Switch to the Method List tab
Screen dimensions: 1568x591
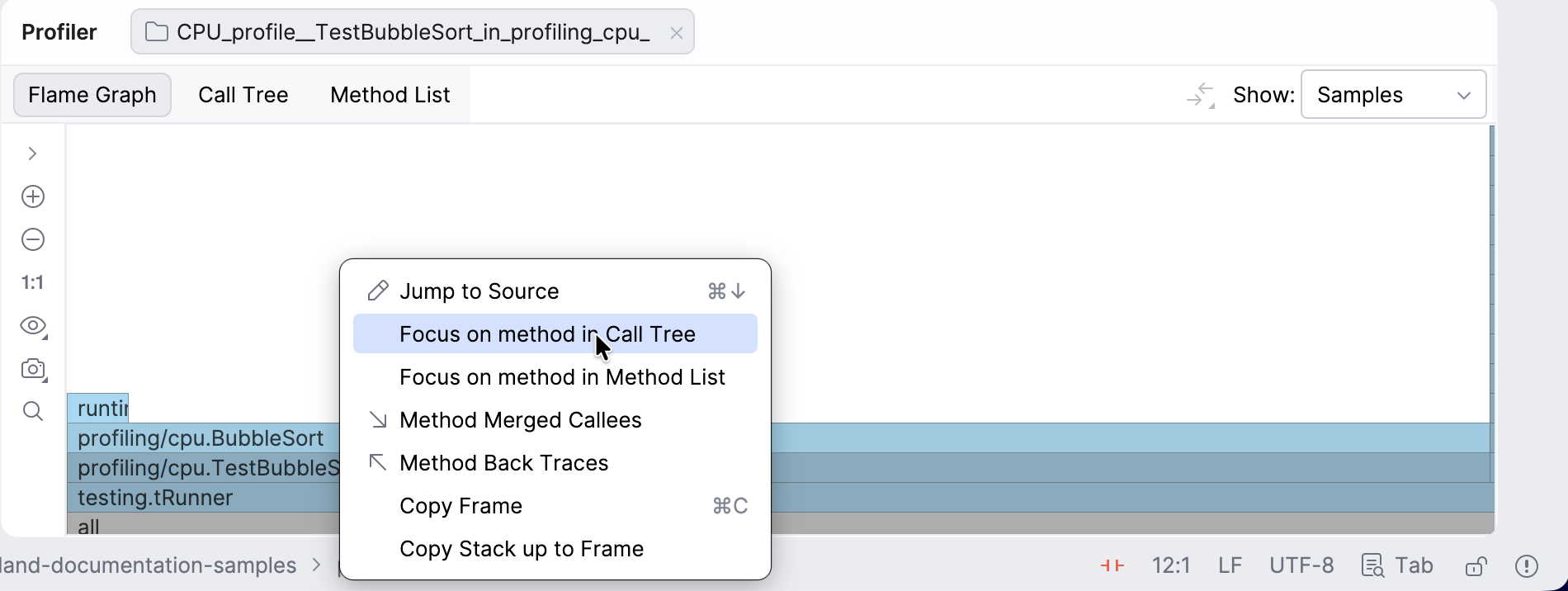coord(390,94)
